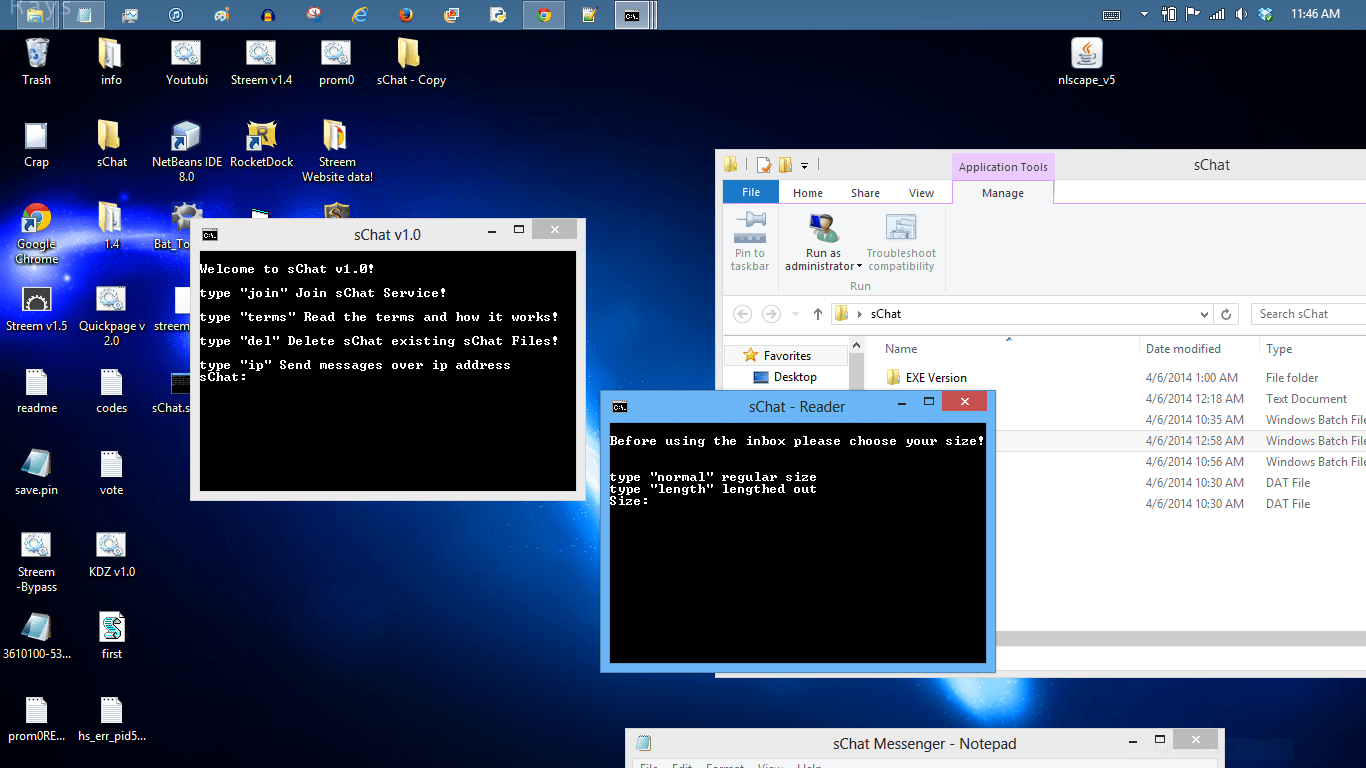Select Troubleshoot compatibility in the ribbon
The width and height of the screenshot is (1366, 768).
click(900, 240)
